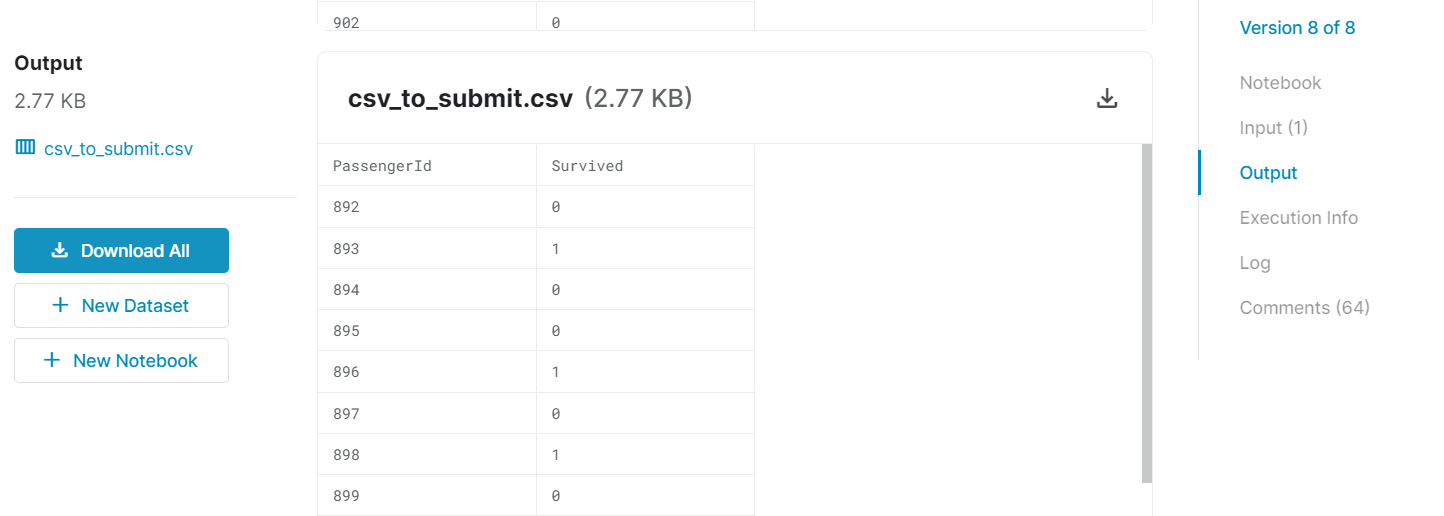
Task: Open the Version 8 of 8 link
Action: 1297,28
